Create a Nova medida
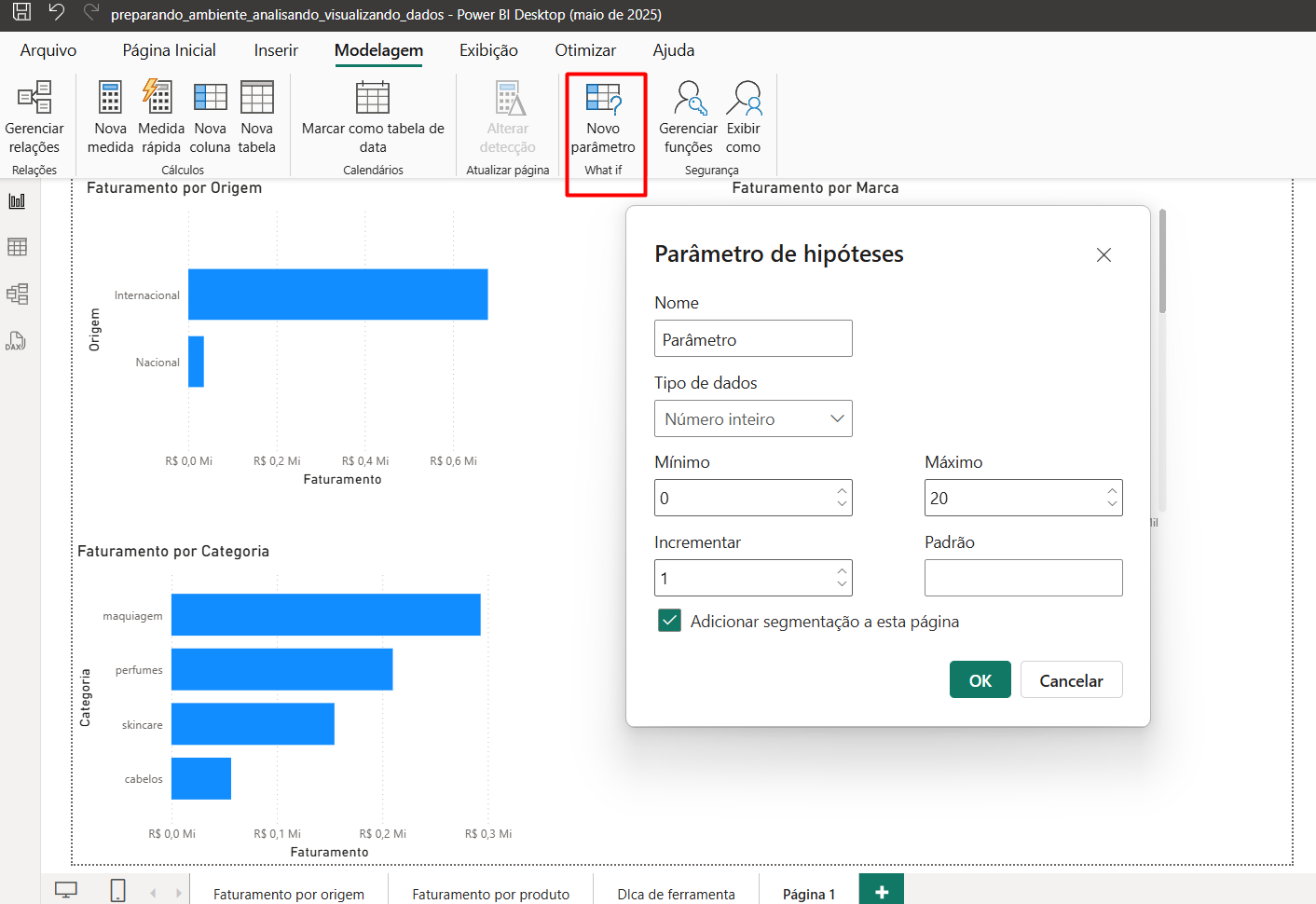 pos(110,117)
